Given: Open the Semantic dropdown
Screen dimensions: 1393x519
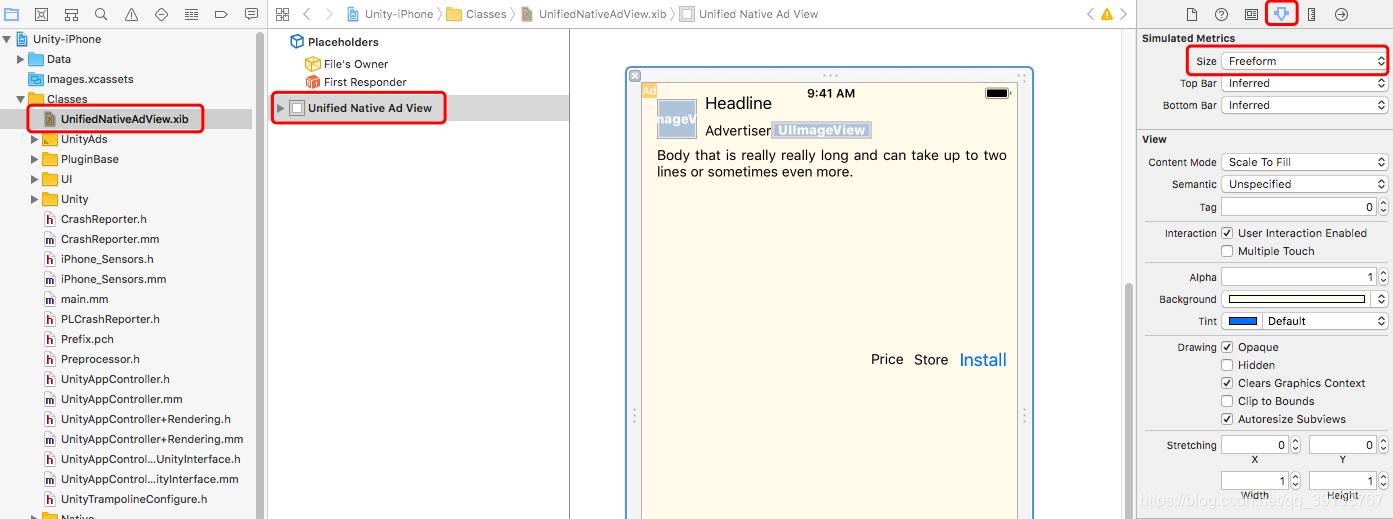Looking at the screenshot, I should (1305, 184).
